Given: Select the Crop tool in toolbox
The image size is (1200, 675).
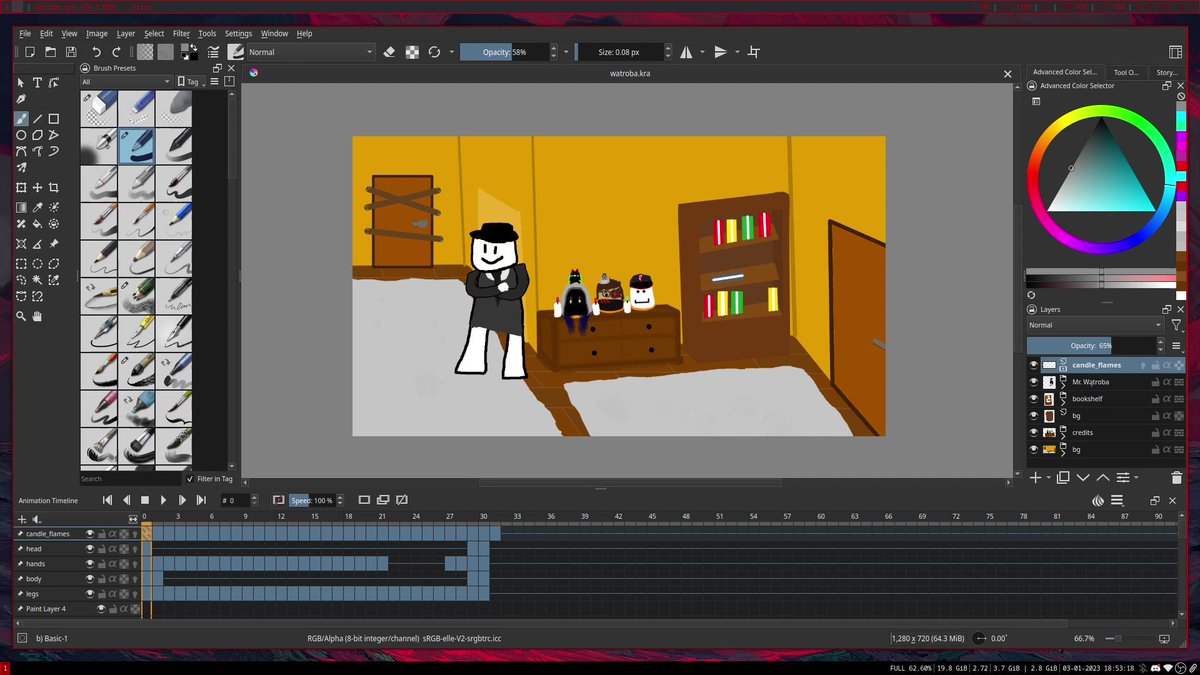Looking at the screenshot, I should (x=54, y=187).
